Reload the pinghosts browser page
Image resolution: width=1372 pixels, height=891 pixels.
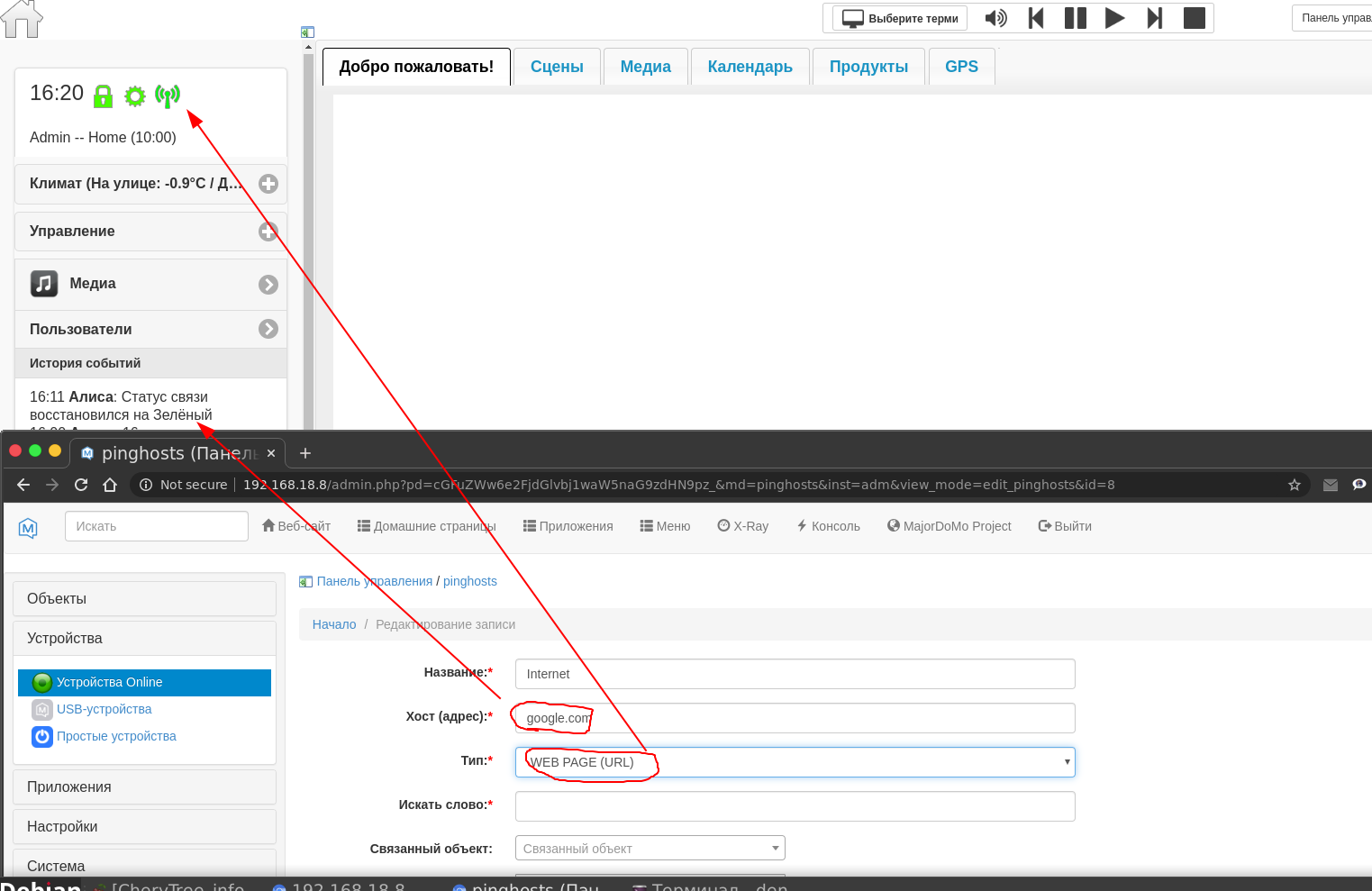81,485
